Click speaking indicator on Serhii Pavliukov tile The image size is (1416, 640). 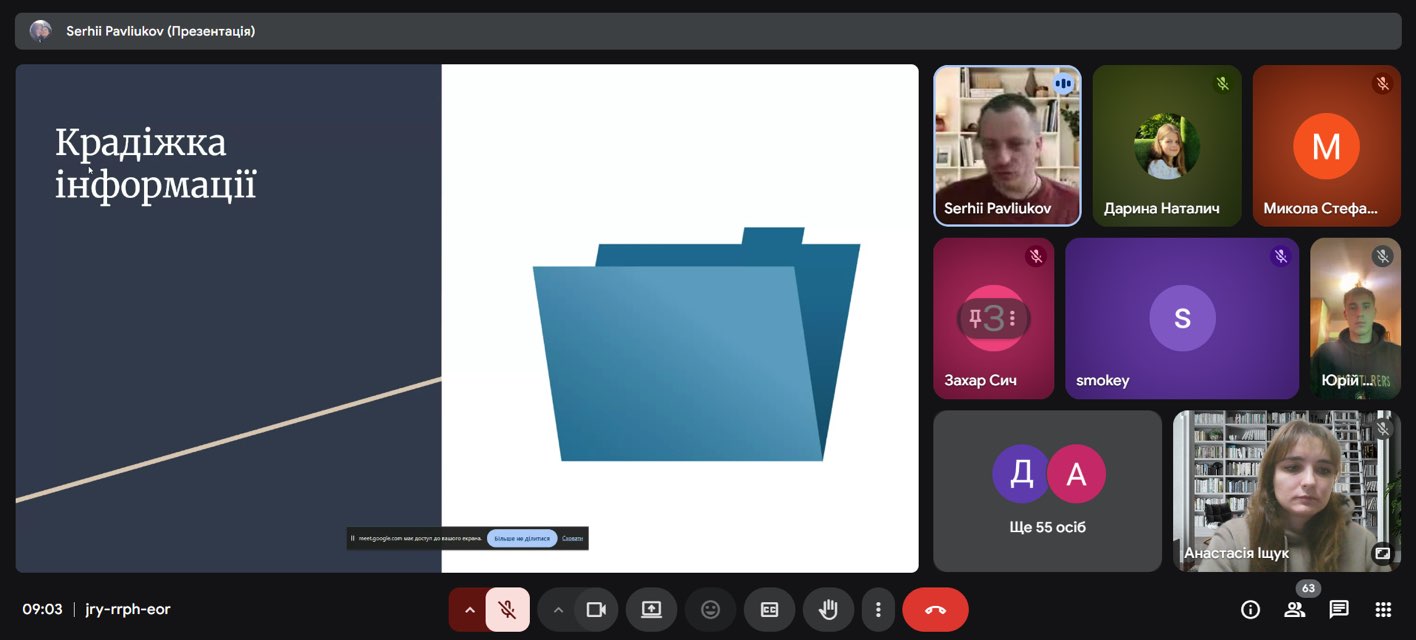click(x=1062, y=84)
